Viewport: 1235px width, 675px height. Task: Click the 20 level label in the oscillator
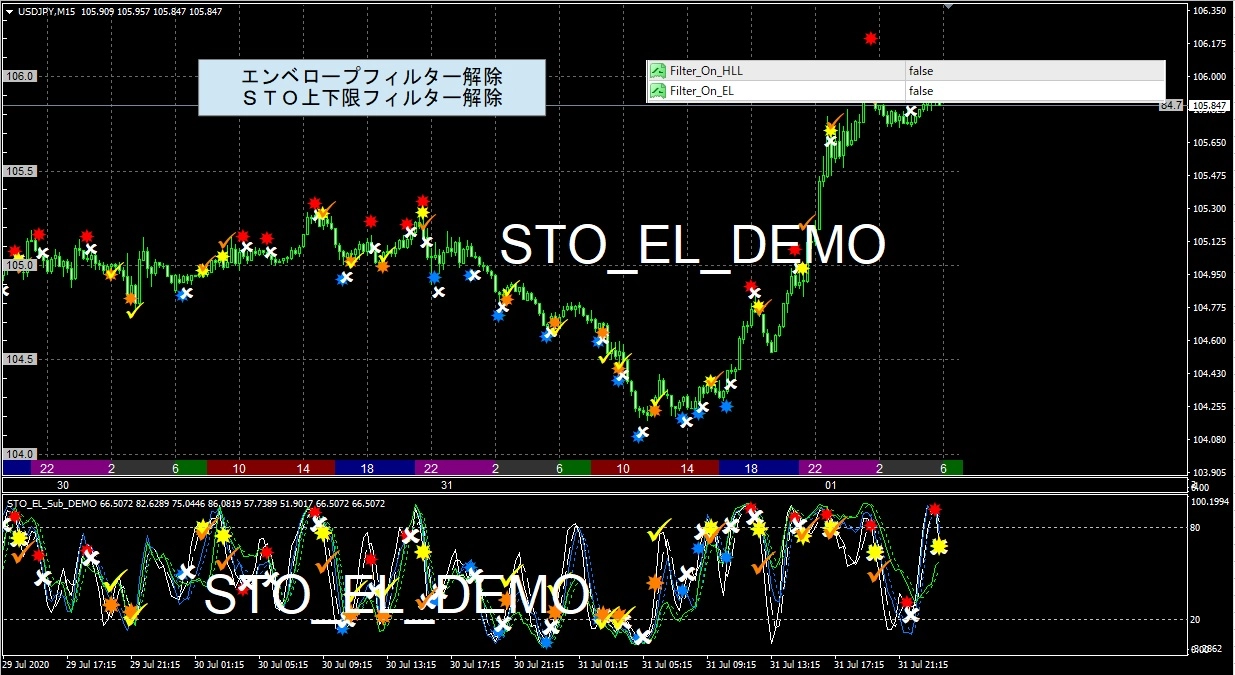click(1197, 620)
